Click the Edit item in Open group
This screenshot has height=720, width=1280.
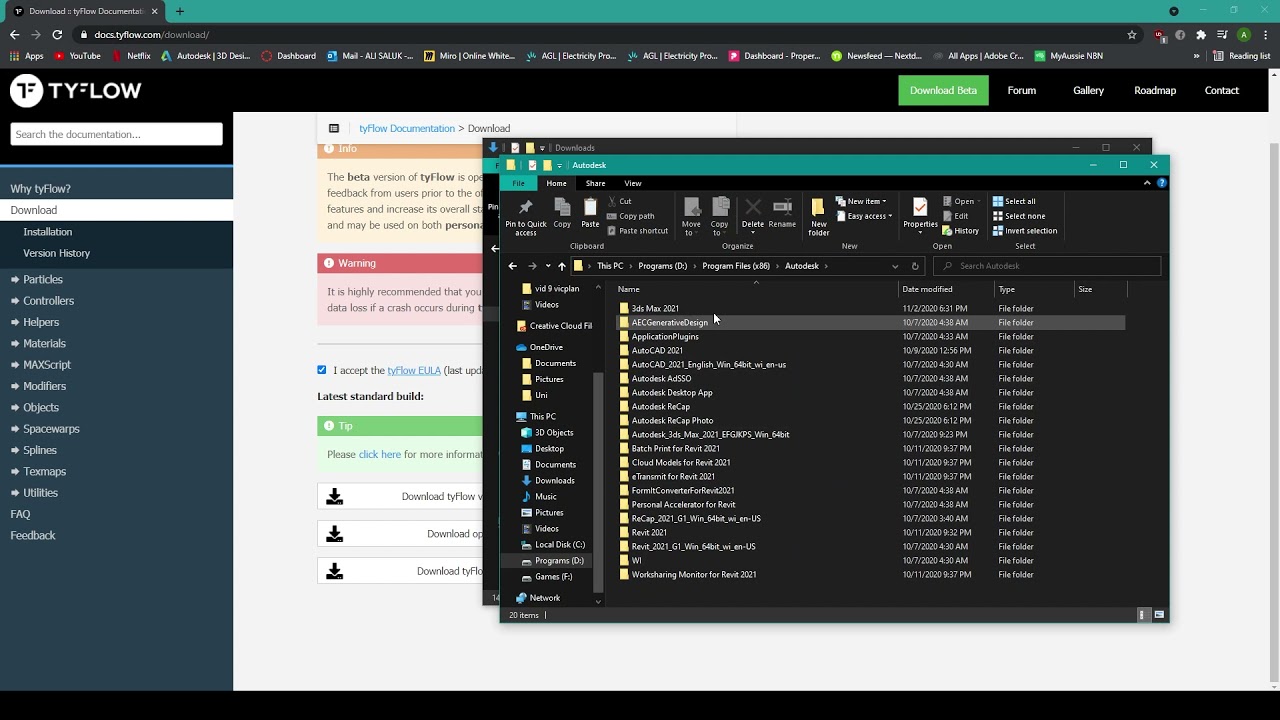point(956,216)
